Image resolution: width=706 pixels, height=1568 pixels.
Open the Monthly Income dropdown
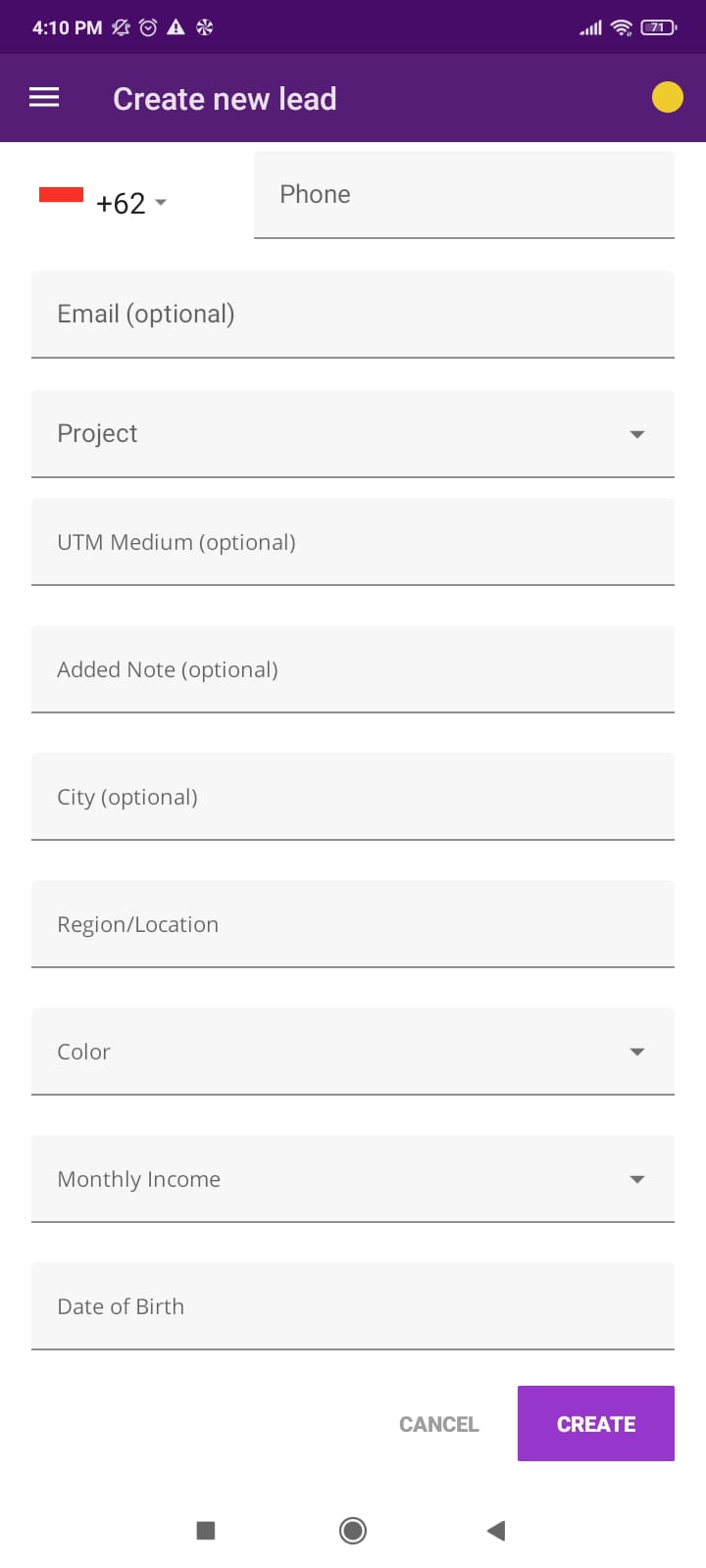pyautogui.click(x=353, y=1179)
